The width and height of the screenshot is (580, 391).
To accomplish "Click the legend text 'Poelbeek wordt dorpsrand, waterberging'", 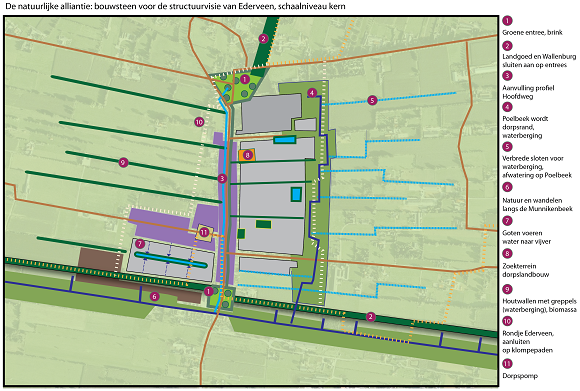I will [x=525, y=127].
